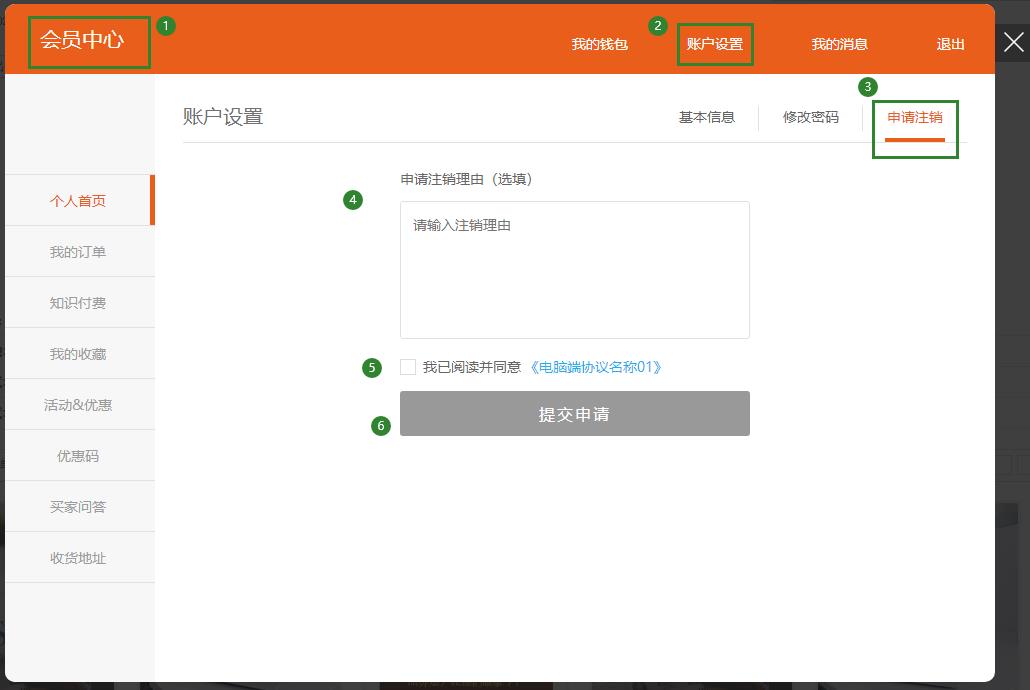Close the member center popup with the X

(x=1013, y=43)
